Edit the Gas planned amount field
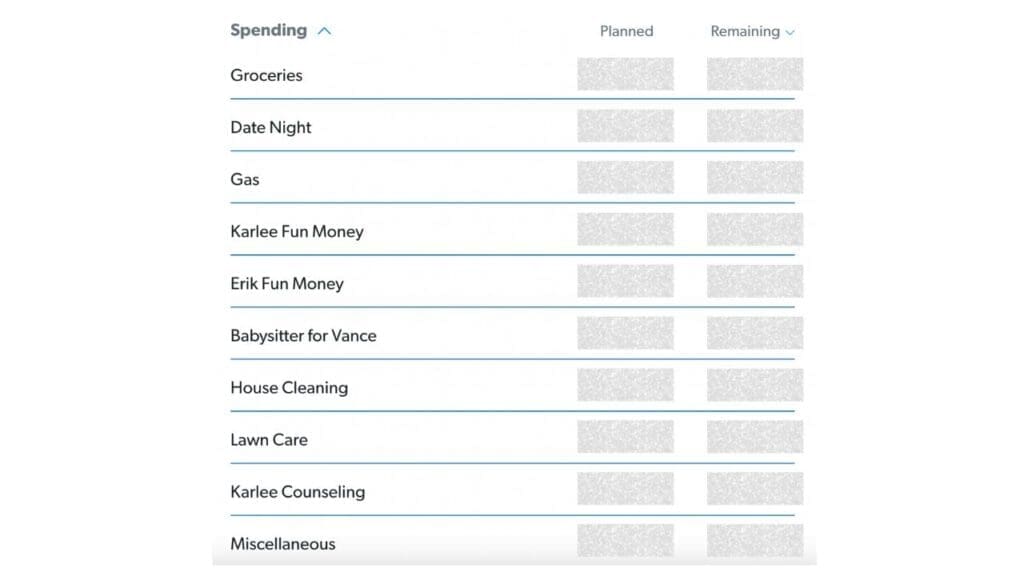The height and width of the screenshot is (576, 1024). (x=625, y=178)
